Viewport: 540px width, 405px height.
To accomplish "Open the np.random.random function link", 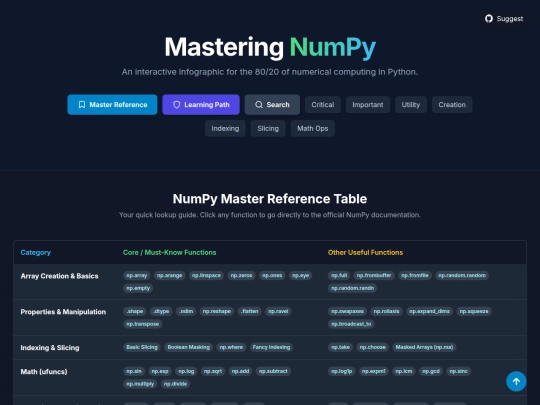I will (x=462, y=276).
